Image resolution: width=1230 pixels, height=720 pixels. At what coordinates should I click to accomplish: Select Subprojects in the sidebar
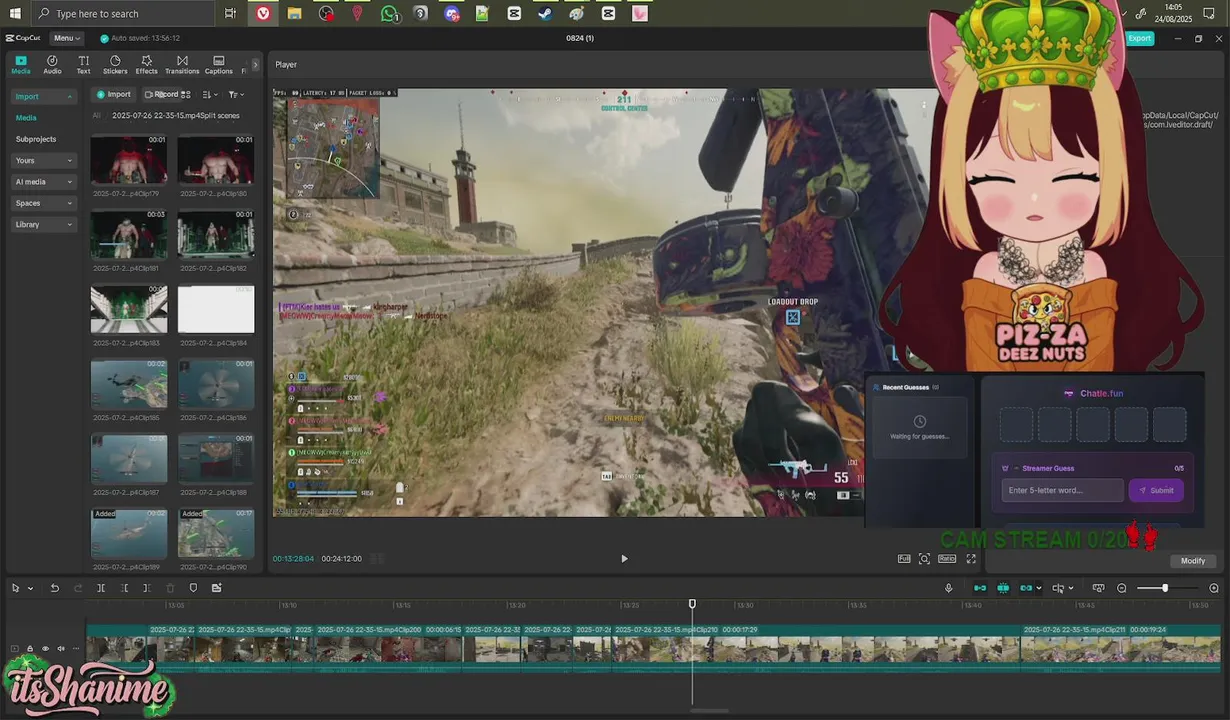(36, 139)
